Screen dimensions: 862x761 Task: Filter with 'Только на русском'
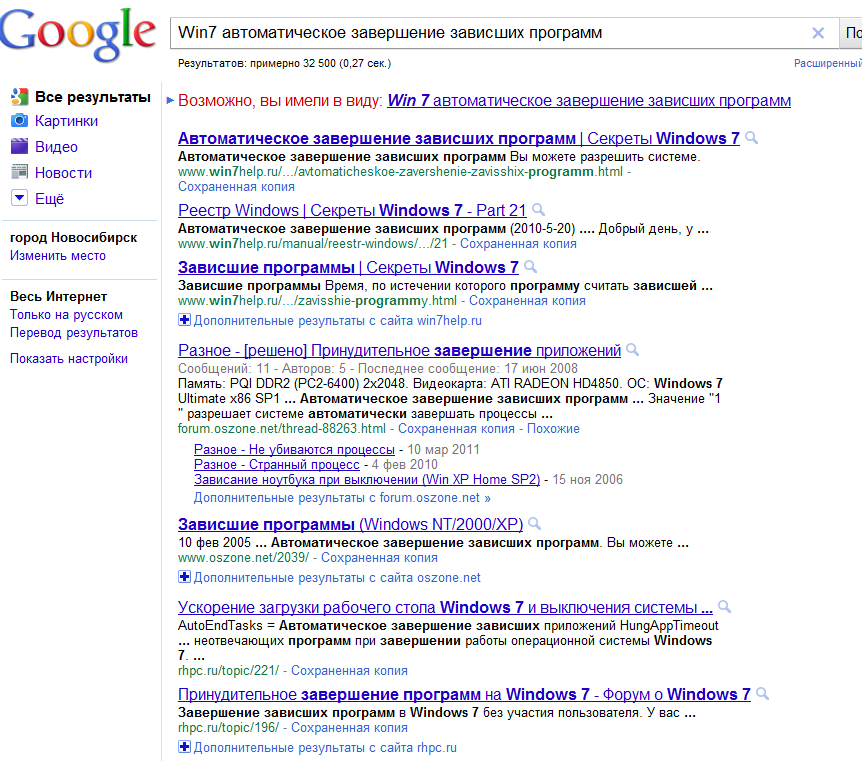click(x=67, y=315)
